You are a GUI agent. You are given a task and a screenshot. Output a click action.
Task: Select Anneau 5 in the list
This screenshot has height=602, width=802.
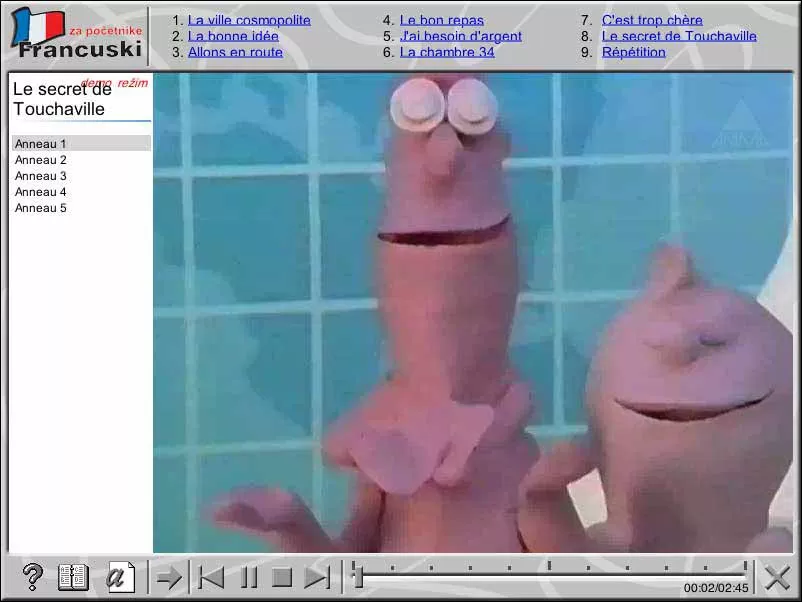pyautogui.click(x=81, y=208)
